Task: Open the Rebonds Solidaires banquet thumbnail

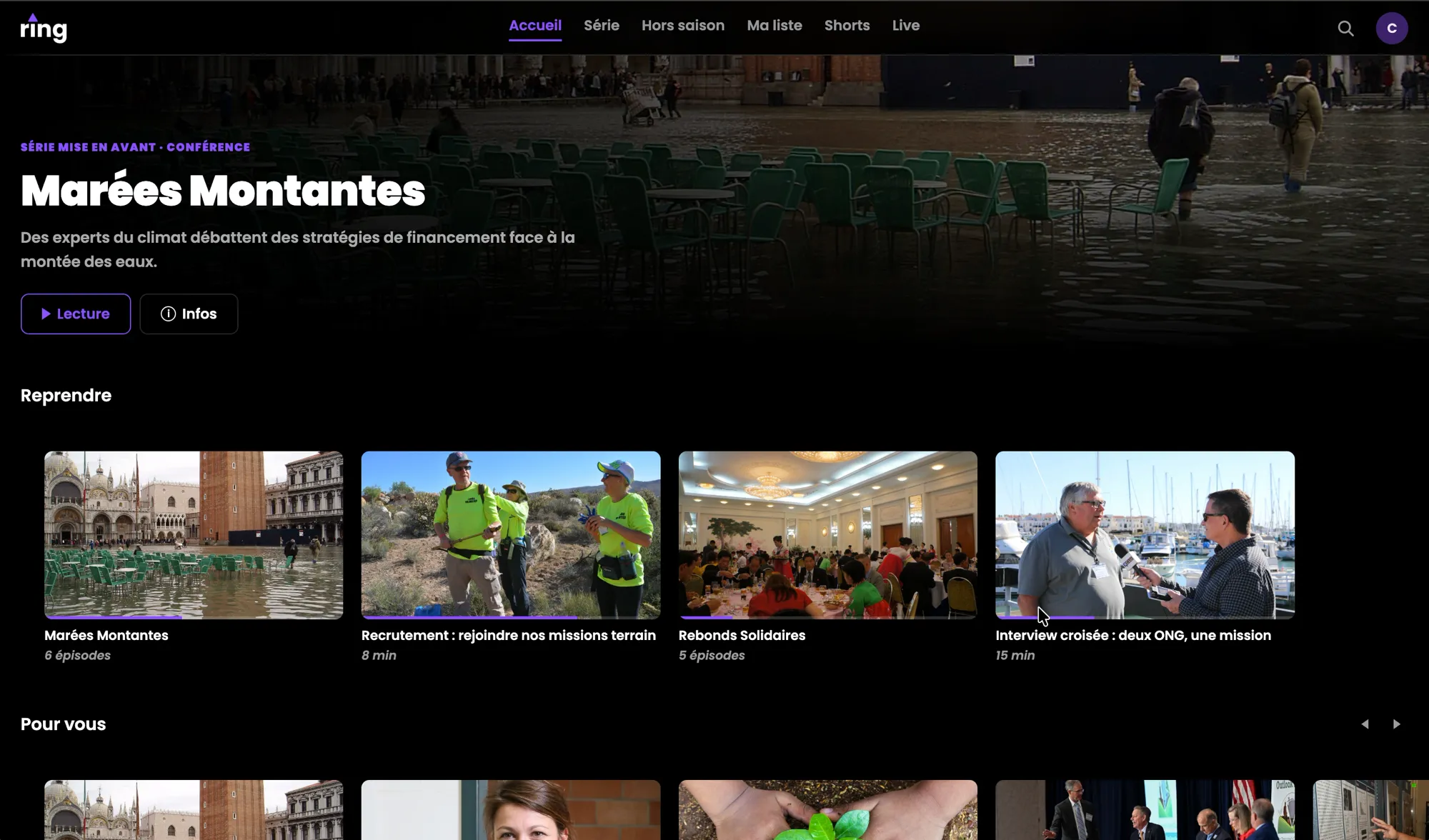Action: click(x=827, y=534)
